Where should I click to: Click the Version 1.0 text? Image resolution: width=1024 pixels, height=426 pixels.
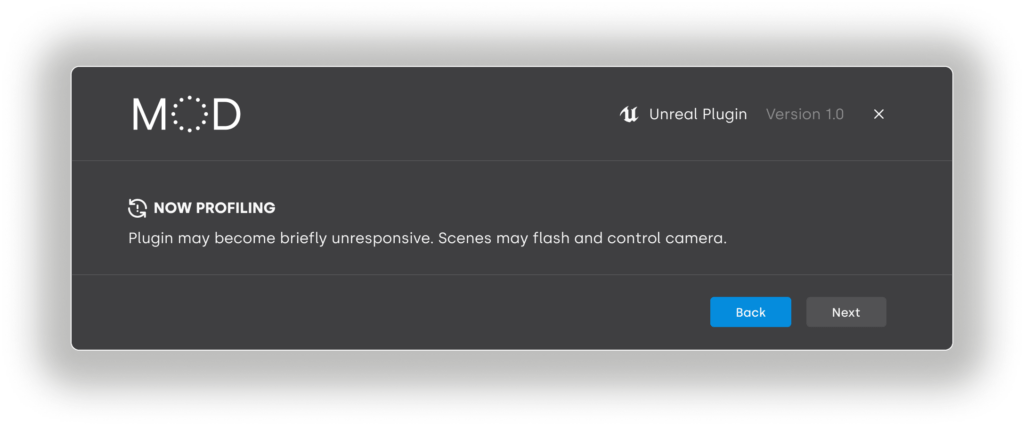(804, 114)
